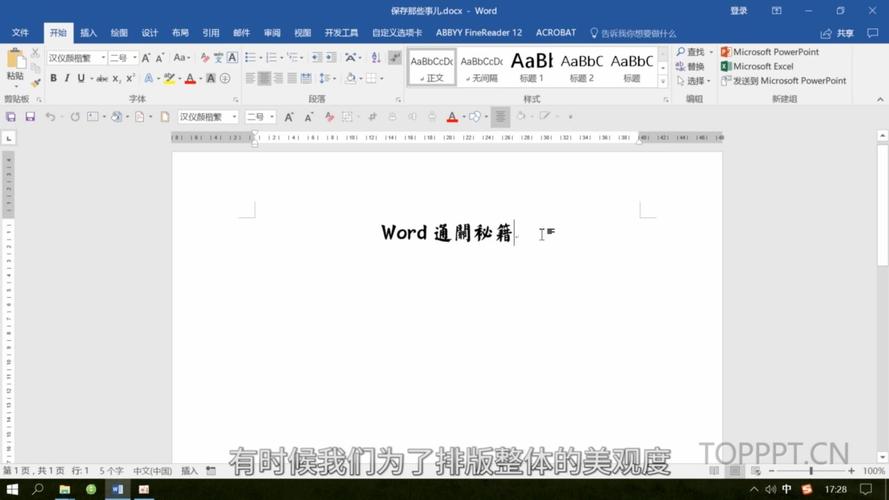The height and width of the screenshot is (500, 889).
Task: Clear all formatting eraser icon in ribbon
Action: pos(205,58)
